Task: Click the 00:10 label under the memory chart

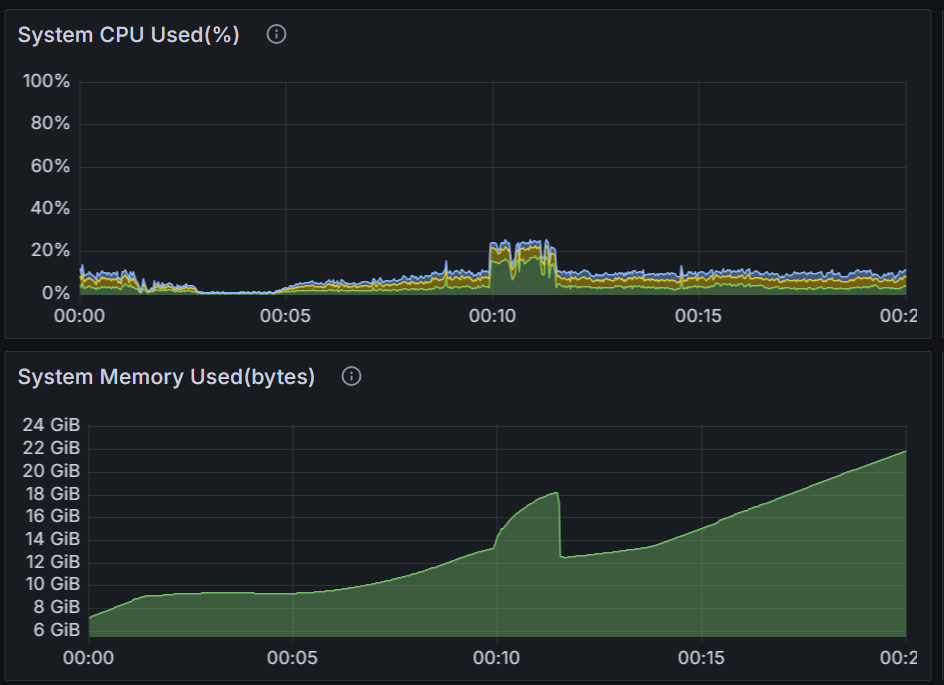Action: pyautogui.click(x=496, y=658)
